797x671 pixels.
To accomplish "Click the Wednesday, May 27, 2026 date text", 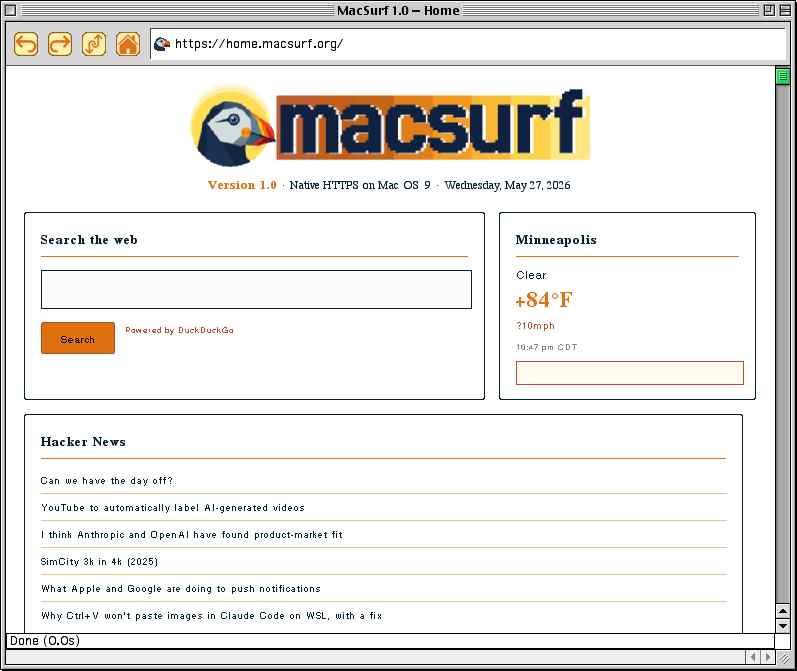I will [507, 185].
